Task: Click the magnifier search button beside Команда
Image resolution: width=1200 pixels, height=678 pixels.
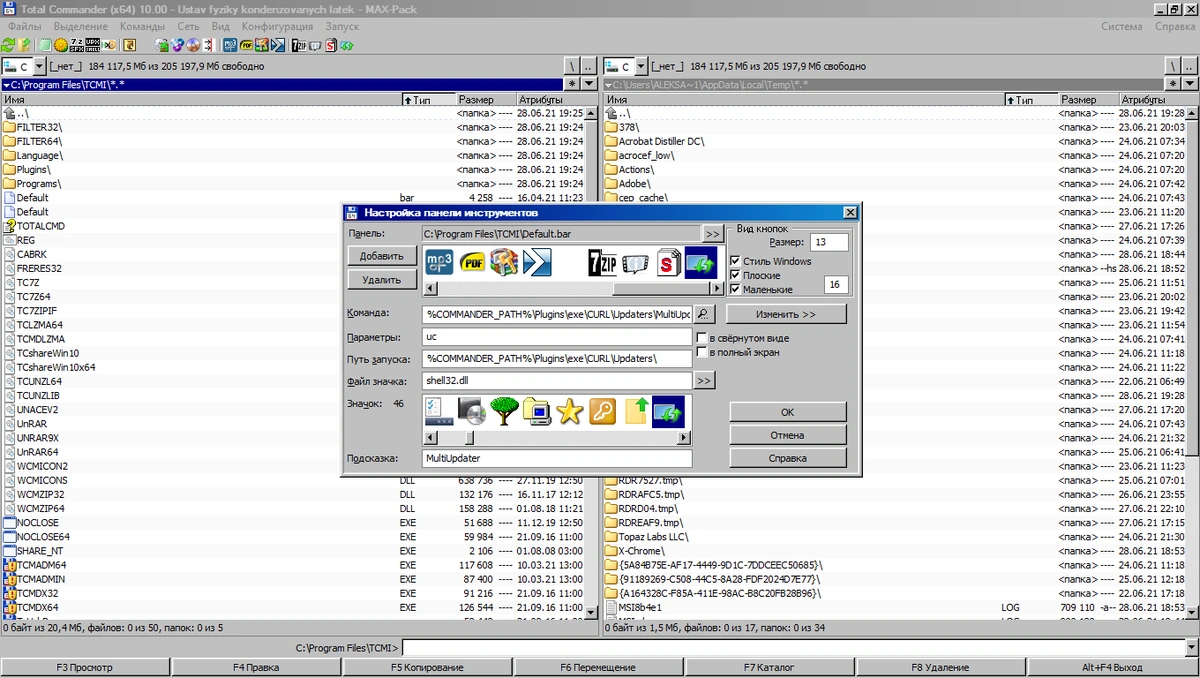Action: 705,314
